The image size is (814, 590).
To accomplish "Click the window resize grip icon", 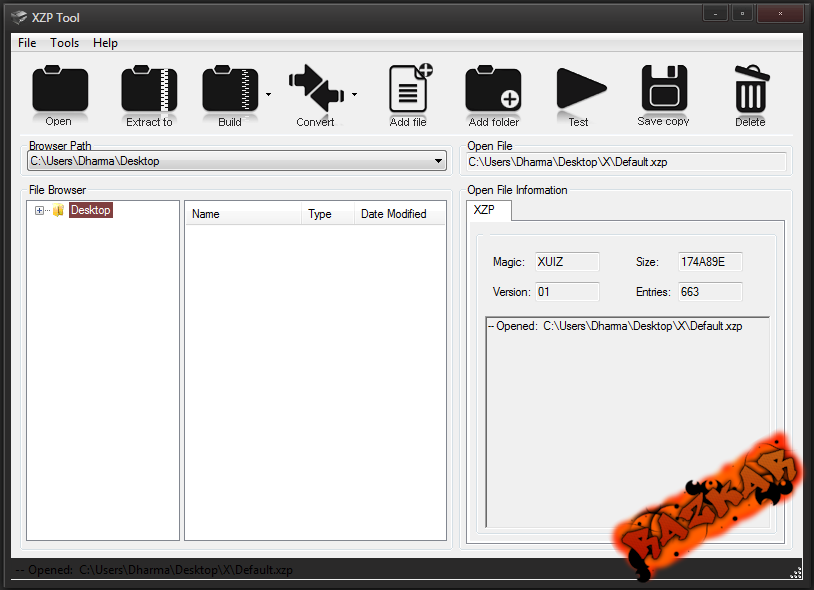I will tap(795, 572).
